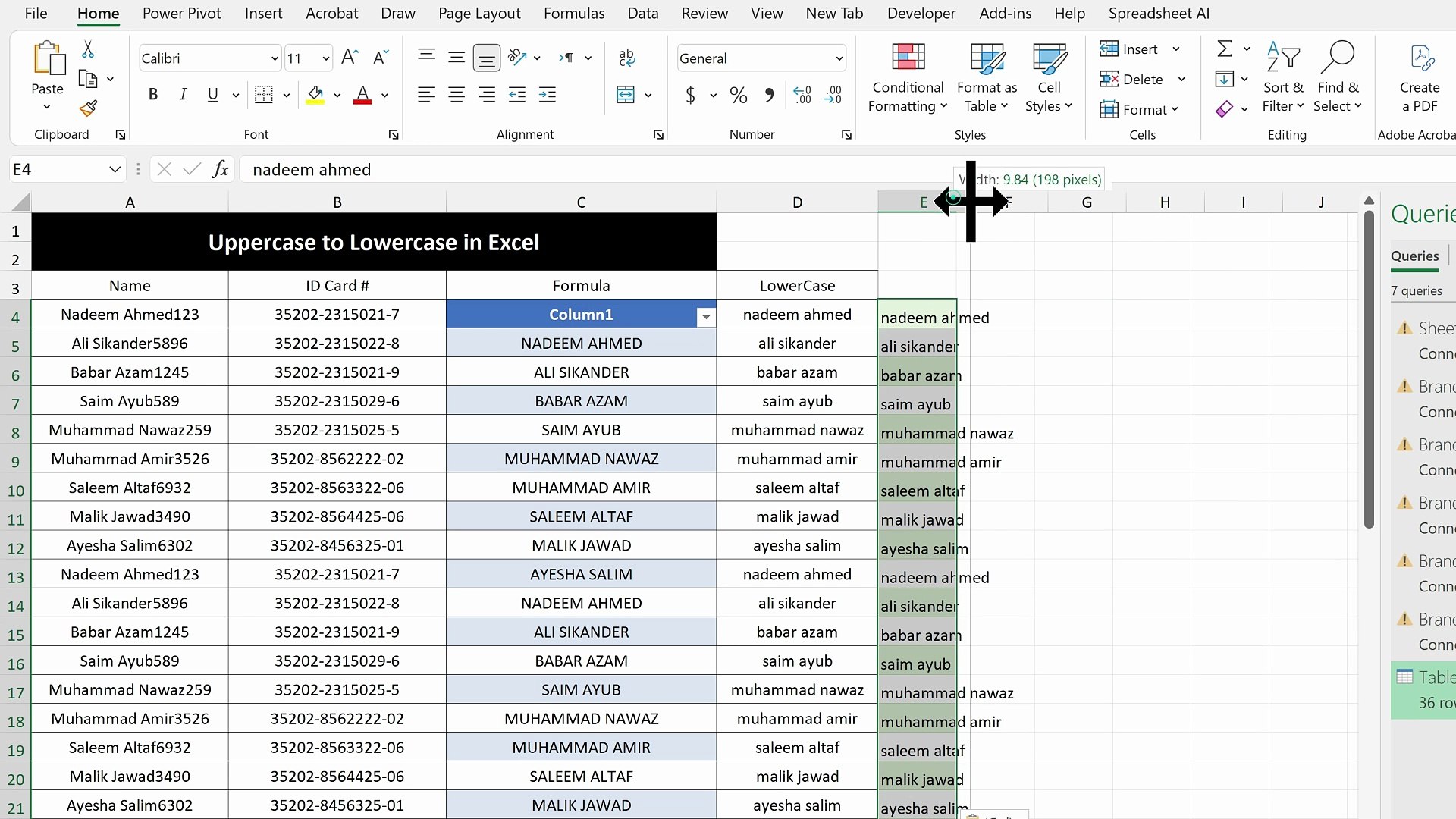Click the AutoSum sigma icon
The image size is (1456, 819).
coord(1224,49)
